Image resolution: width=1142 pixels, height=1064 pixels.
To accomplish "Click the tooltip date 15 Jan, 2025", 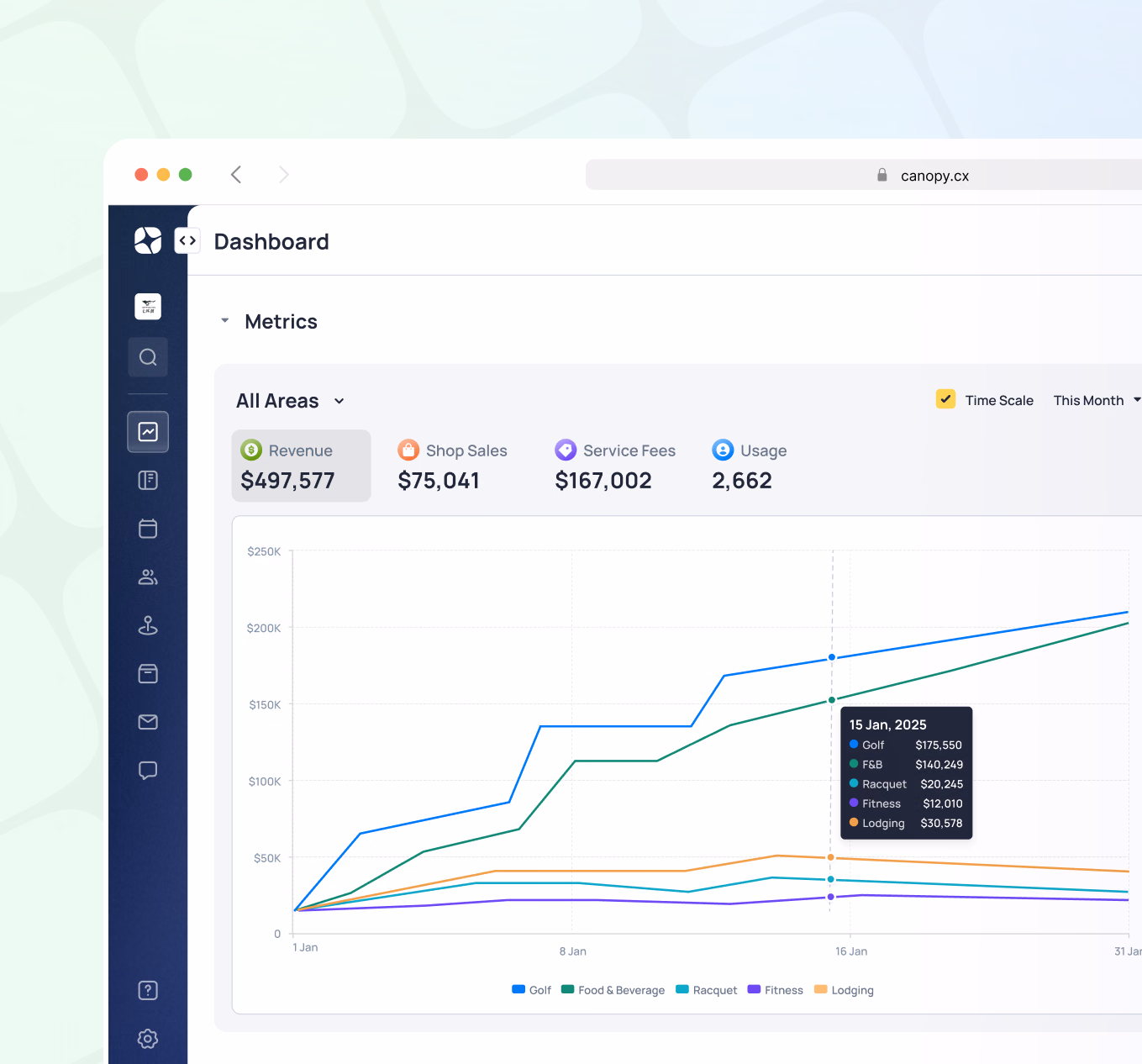I will pyautogui.click(x=887, y=724).
